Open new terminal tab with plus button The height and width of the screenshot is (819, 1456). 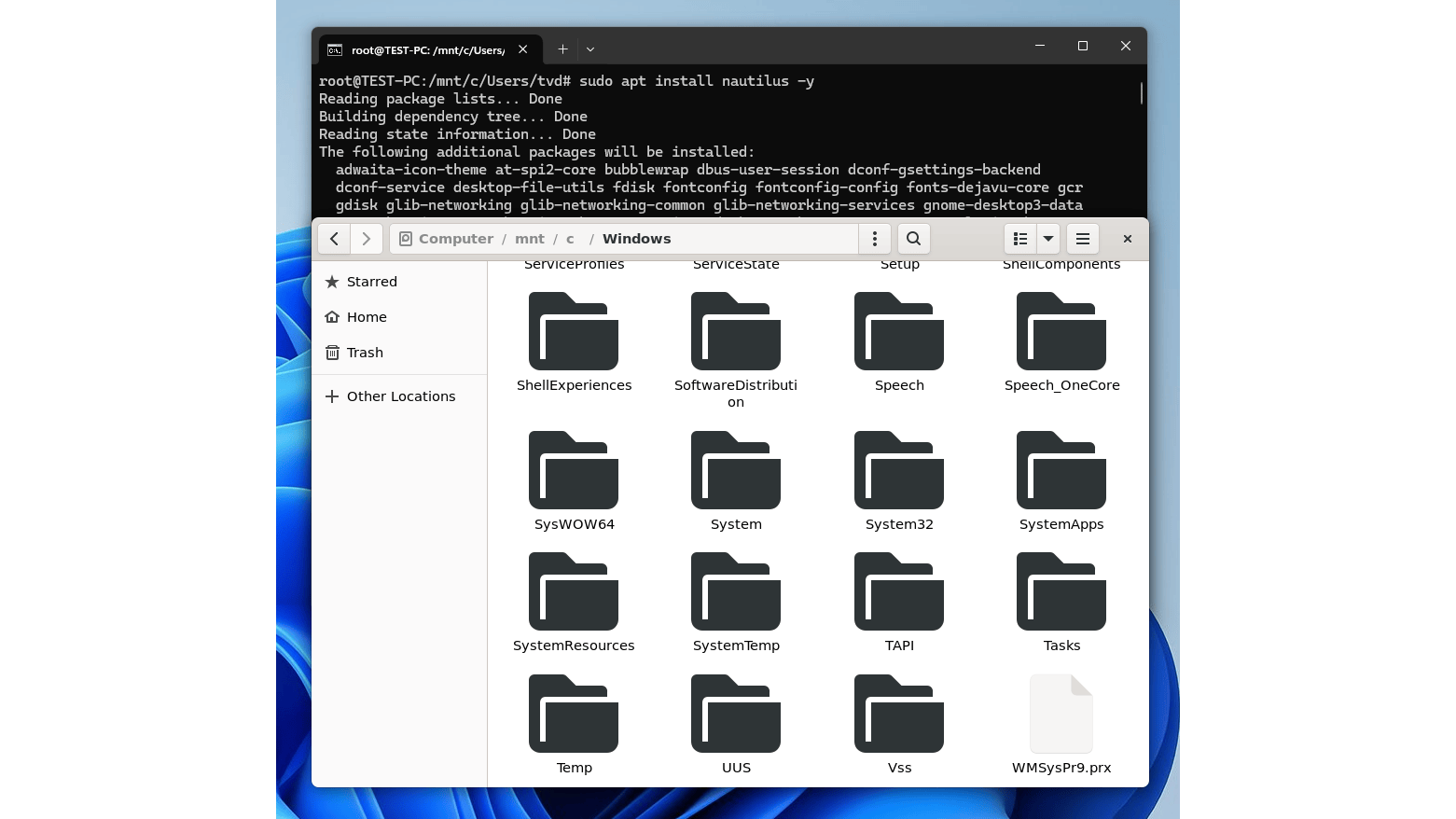click(562, 49)
